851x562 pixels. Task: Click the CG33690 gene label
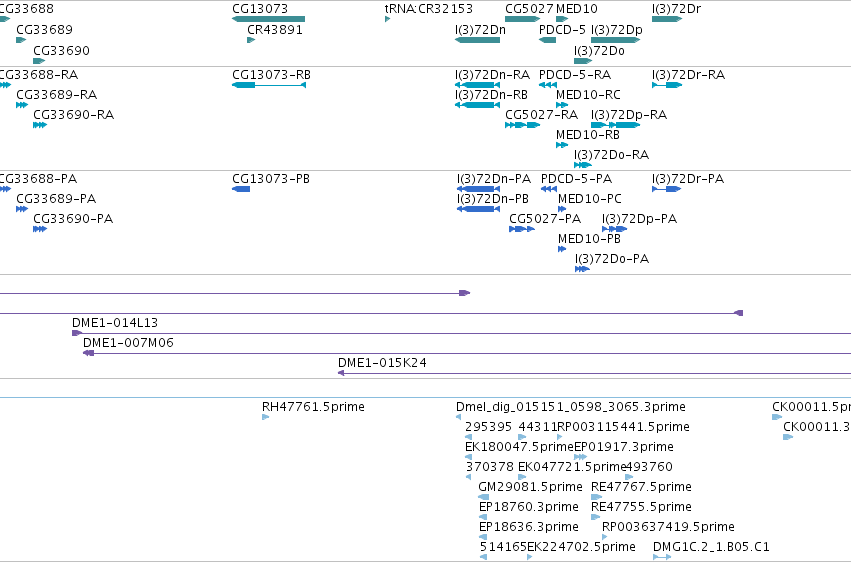[61, 50]
